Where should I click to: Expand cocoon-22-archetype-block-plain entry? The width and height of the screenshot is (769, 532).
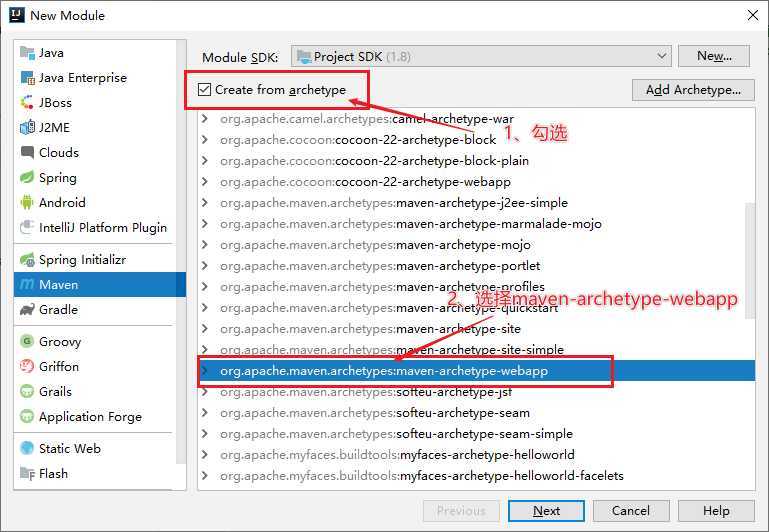pos(205,161)
